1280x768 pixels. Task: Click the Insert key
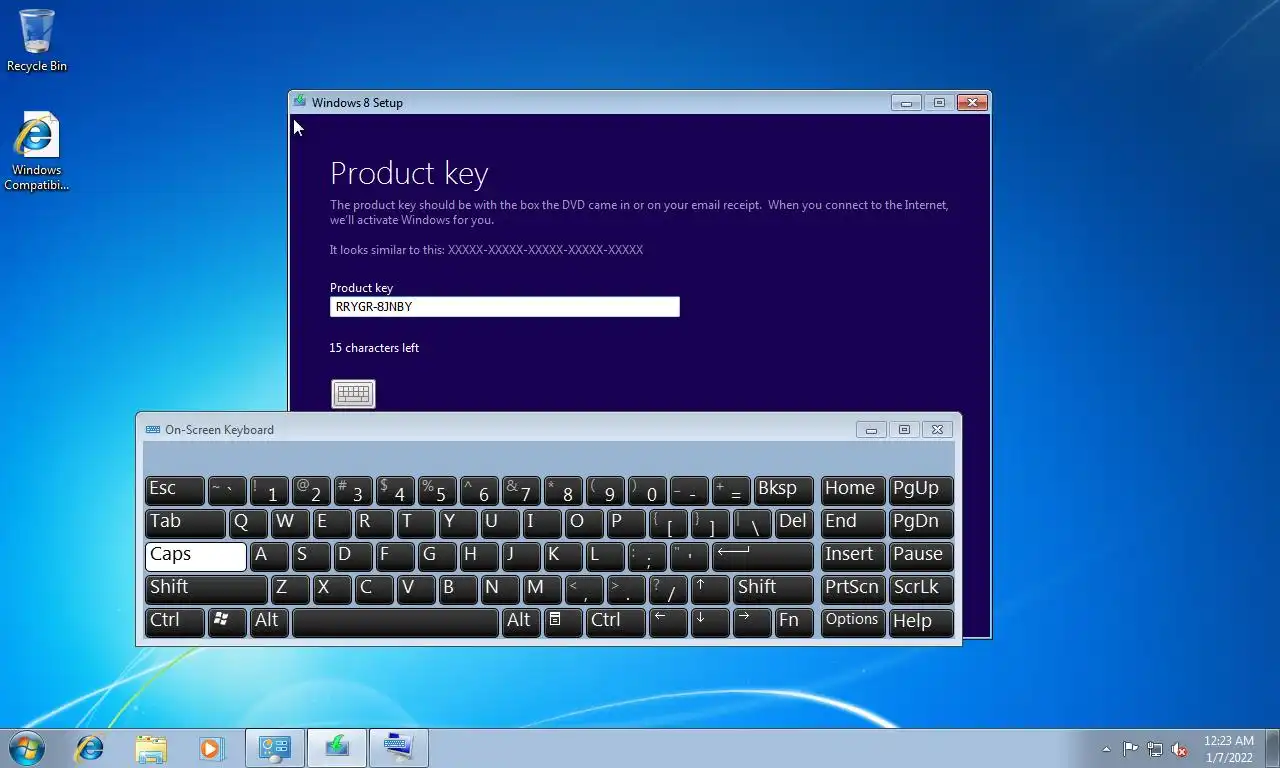(853, 556)
